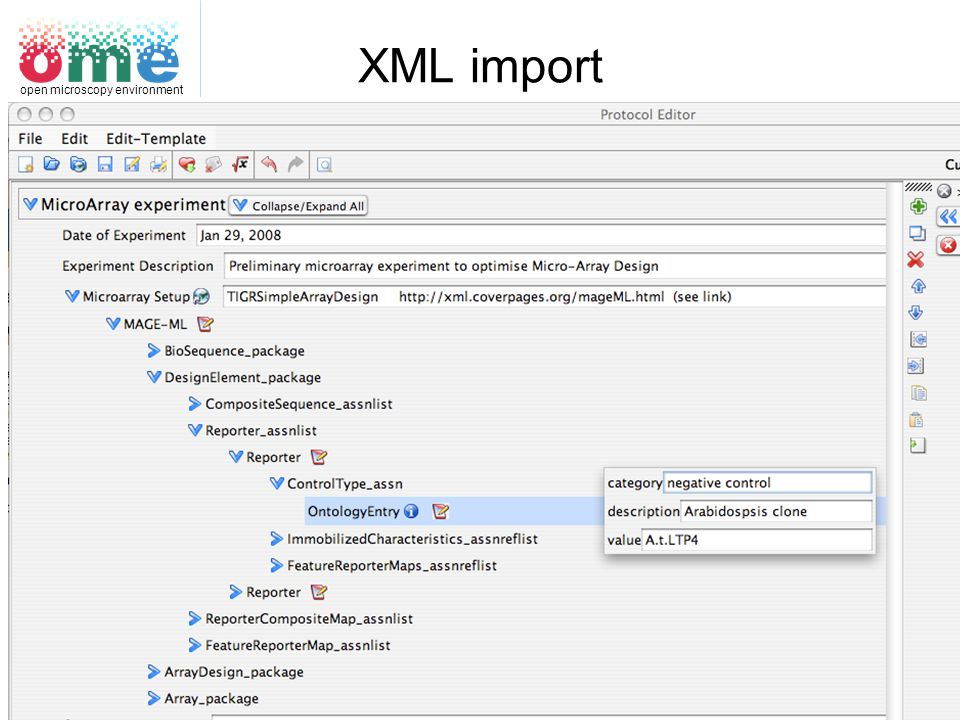Screen dimensions: 960x720
Task: Expand the FeatureReporterMaps_assnreflist node
Action: pyautogui.click(x=277, y=565)
